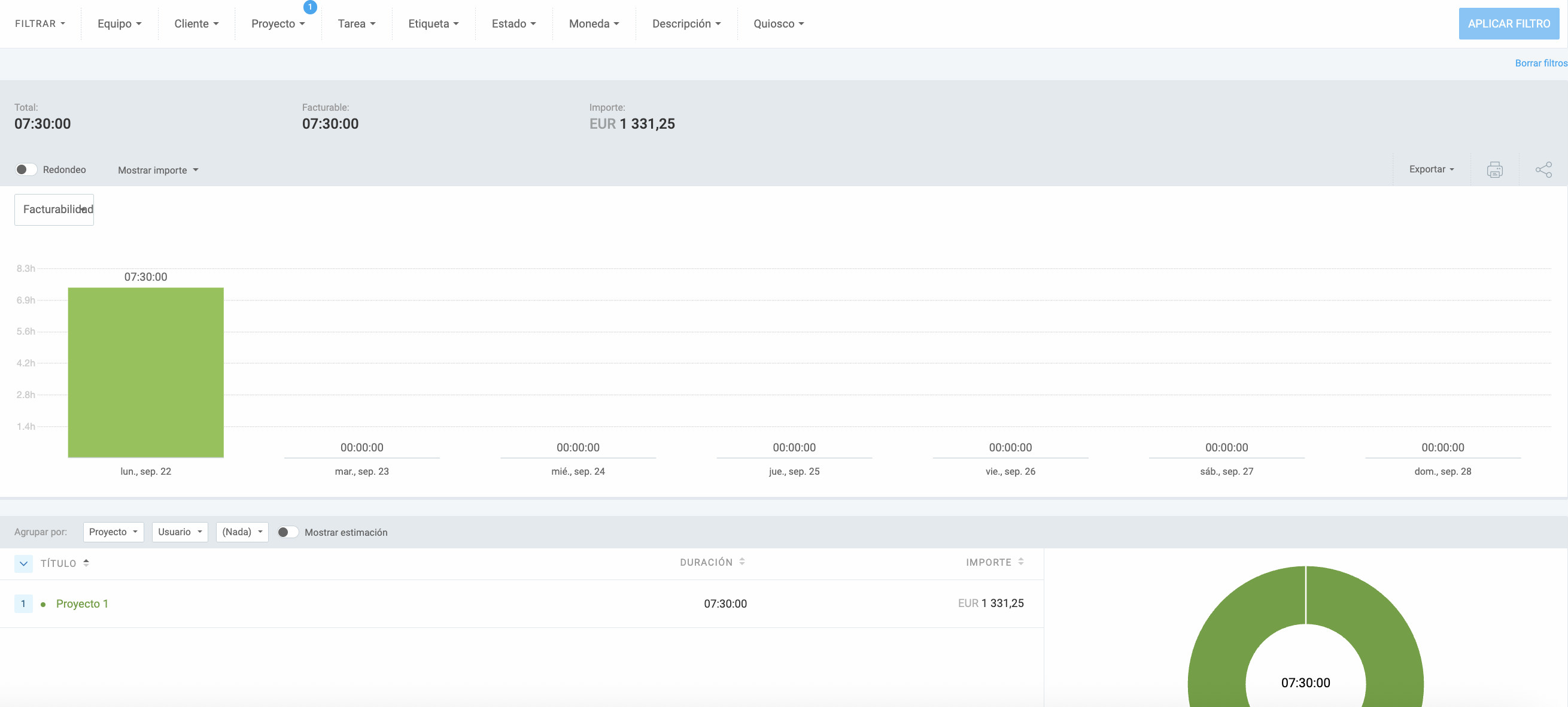Viewport: 1568px width, 707px height.
Task: Sort by Importe column arrows
Action: pyautogui.click(x=1020, y=562)
